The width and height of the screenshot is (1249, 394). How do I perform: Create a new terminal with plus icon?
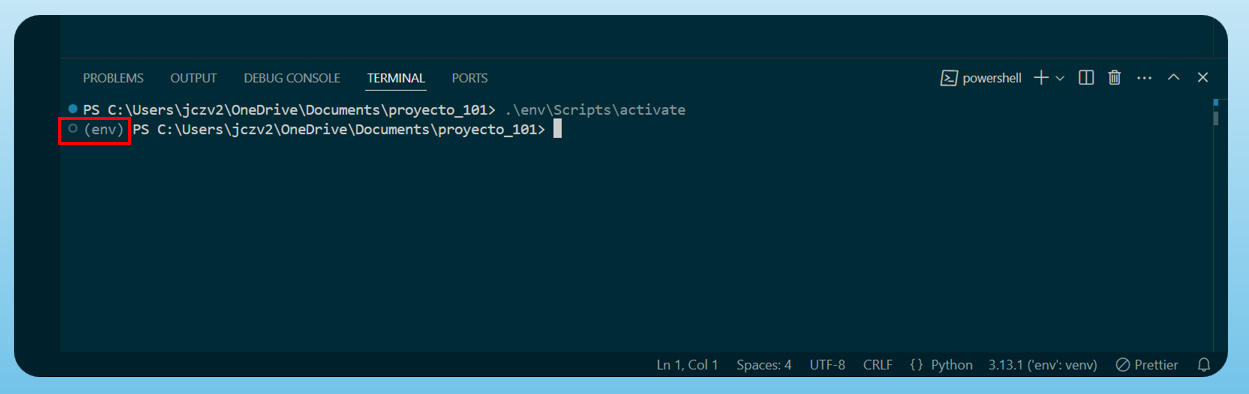1041,78
